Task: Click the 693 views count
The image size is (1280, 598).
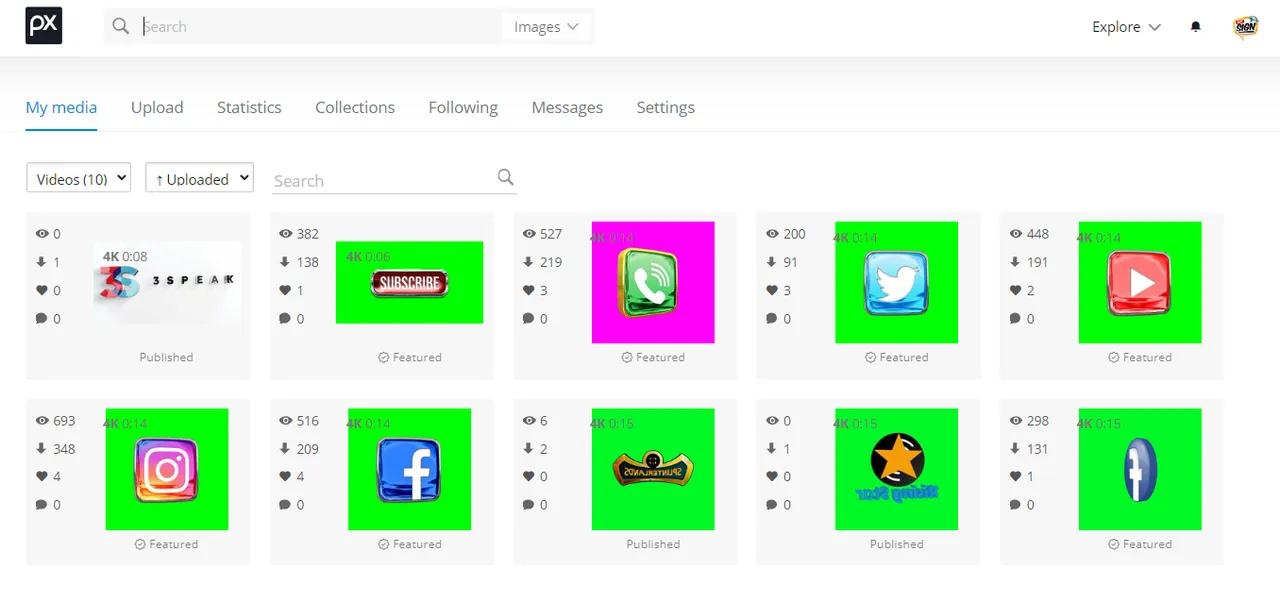Action: tap(64, 421)
